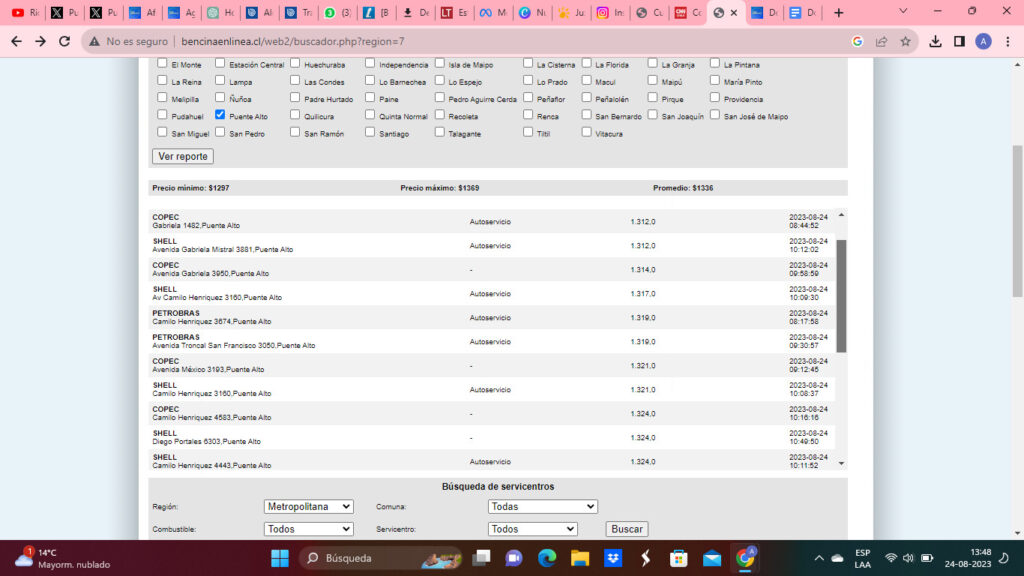Check the Maipú checkbox
The height and width of the screenshot is (576, 1024).
652,80
